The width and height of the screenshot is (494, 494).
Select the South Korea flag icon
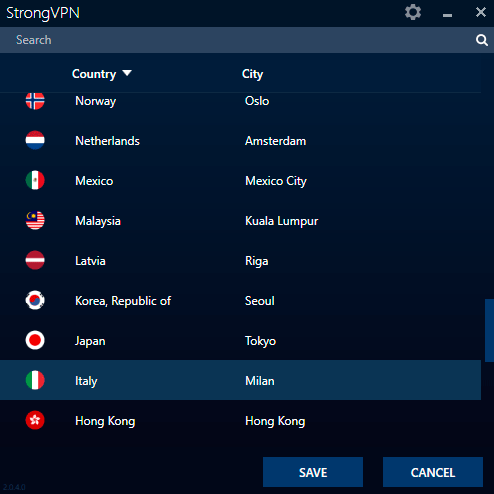[35, 300]
